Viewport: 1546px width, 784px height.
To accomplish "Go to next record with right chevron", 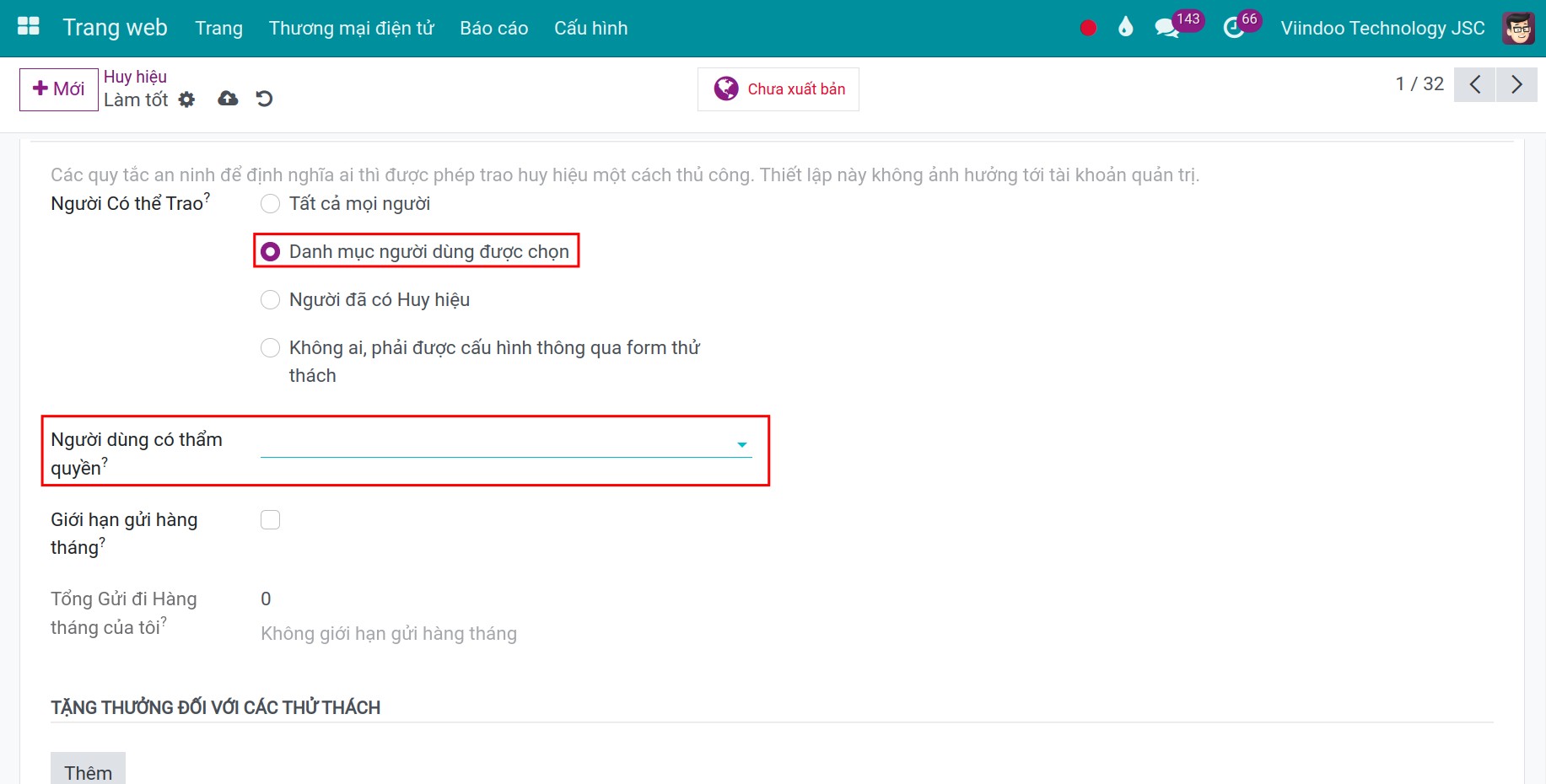I will [1516, 84].
